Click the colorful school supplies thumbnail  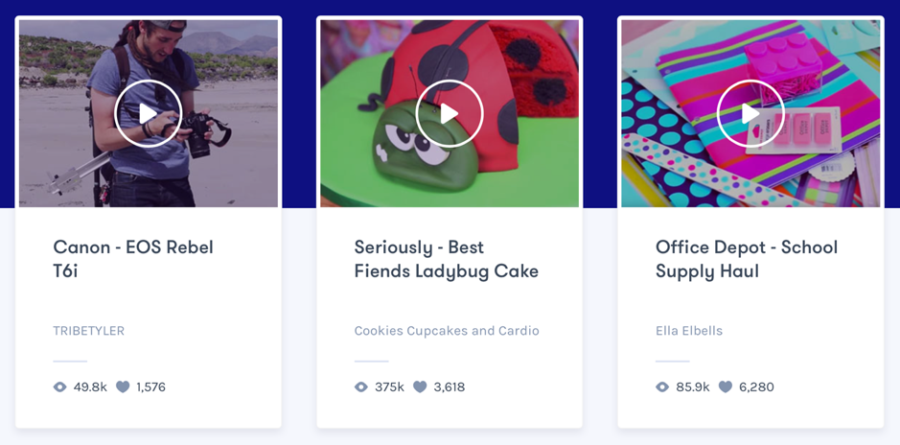[751, 113]
